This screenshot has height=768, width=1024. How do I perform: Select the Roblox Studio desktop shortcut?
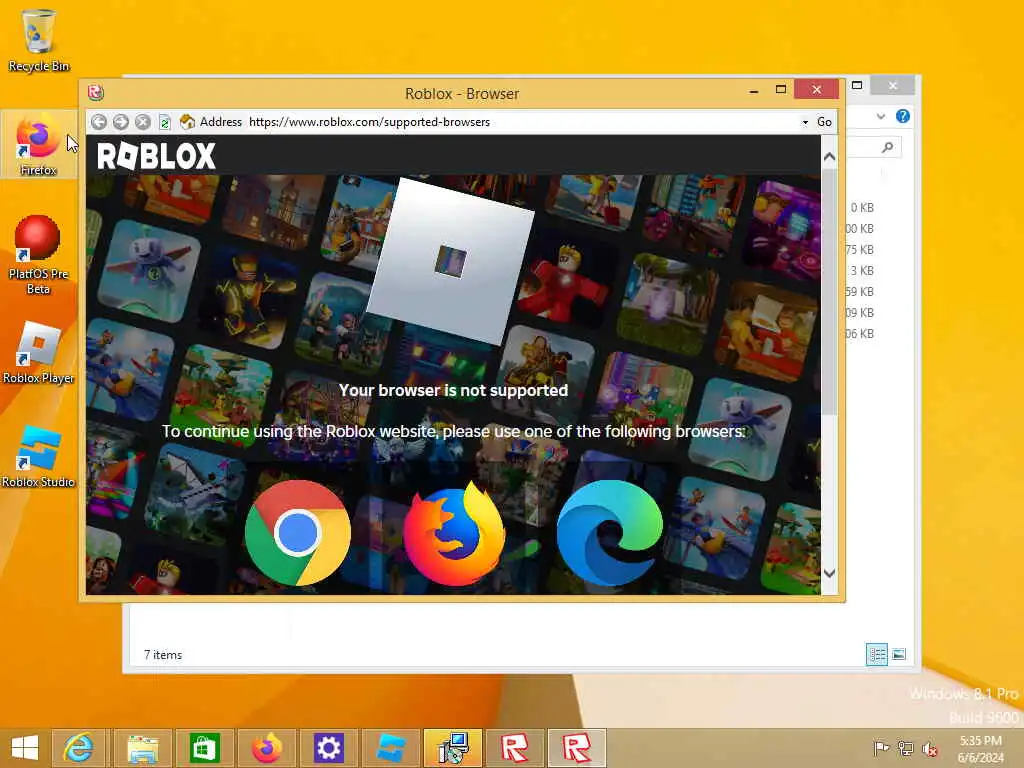[x=39, y=457]
